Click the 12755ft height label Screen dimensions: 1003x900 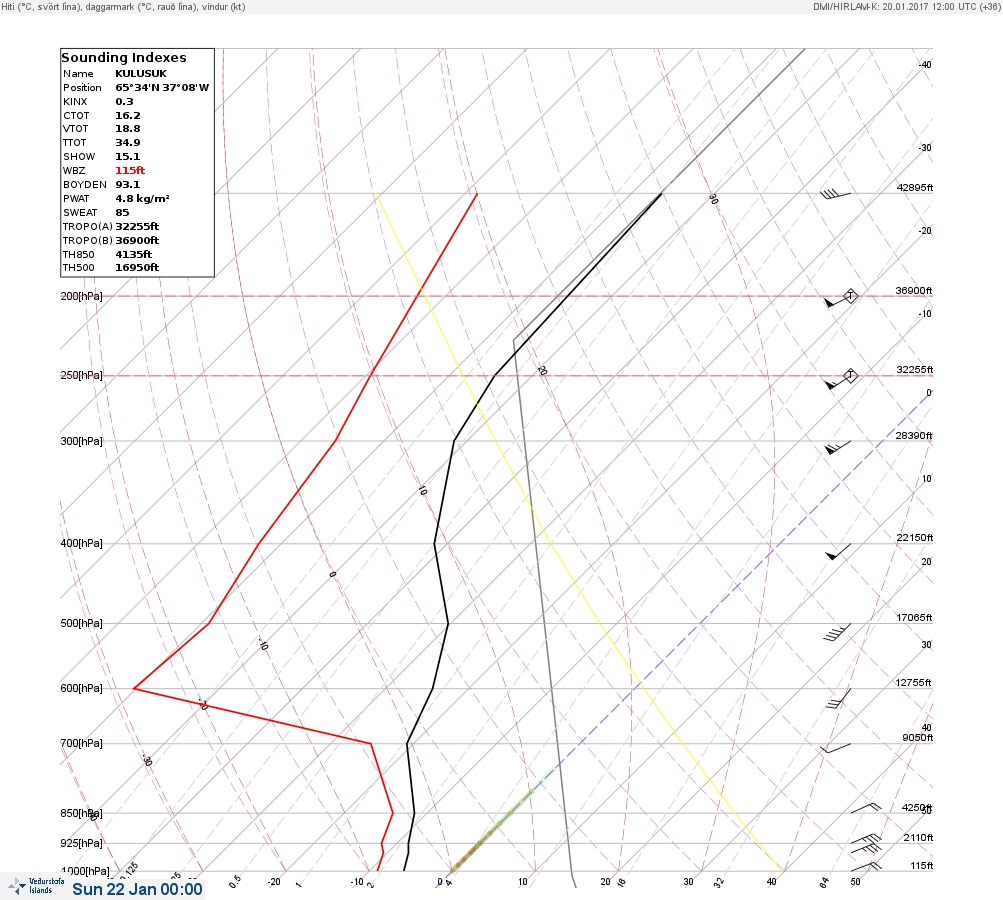coord(913,683)
